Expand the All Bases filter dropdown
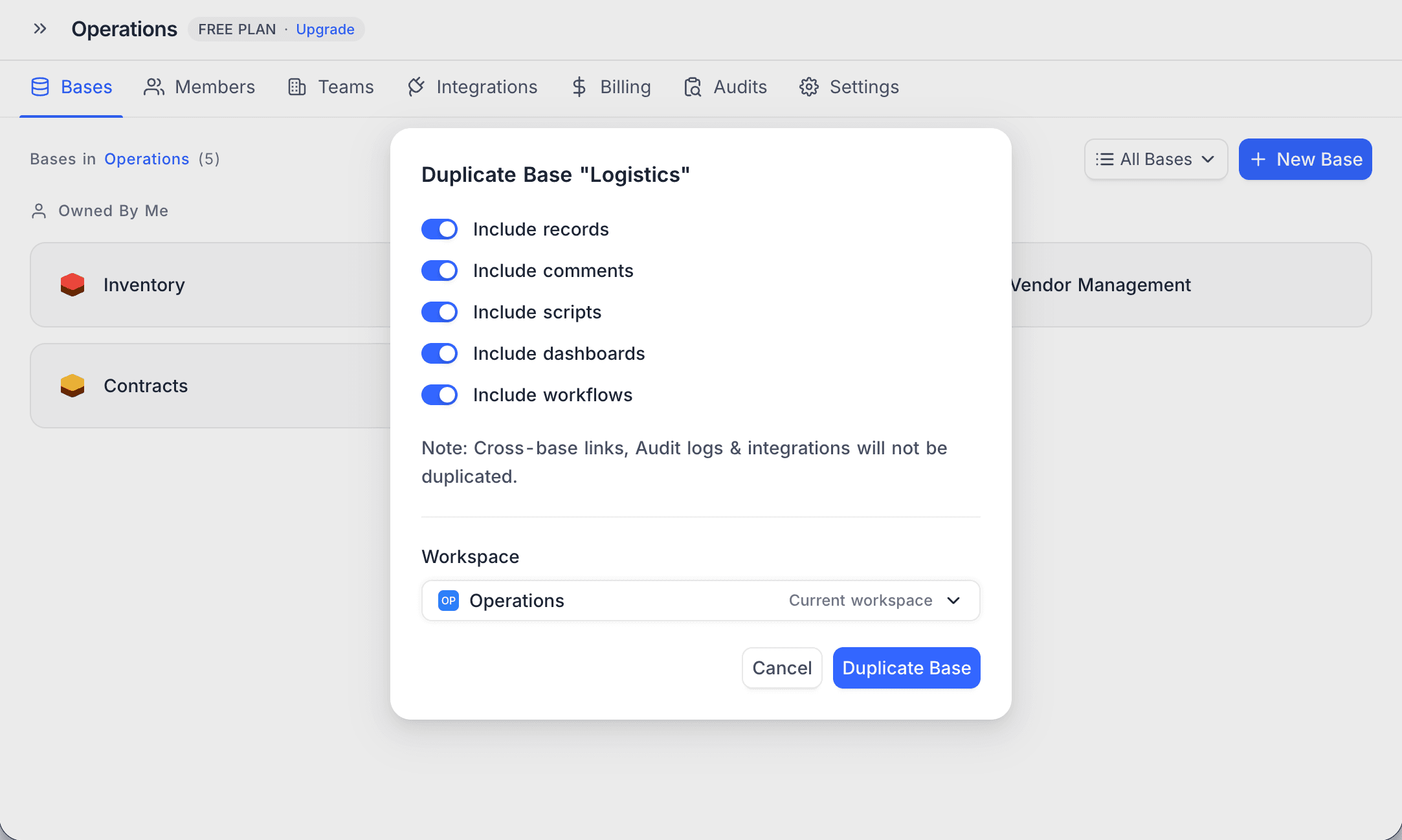 [1156, 159]
